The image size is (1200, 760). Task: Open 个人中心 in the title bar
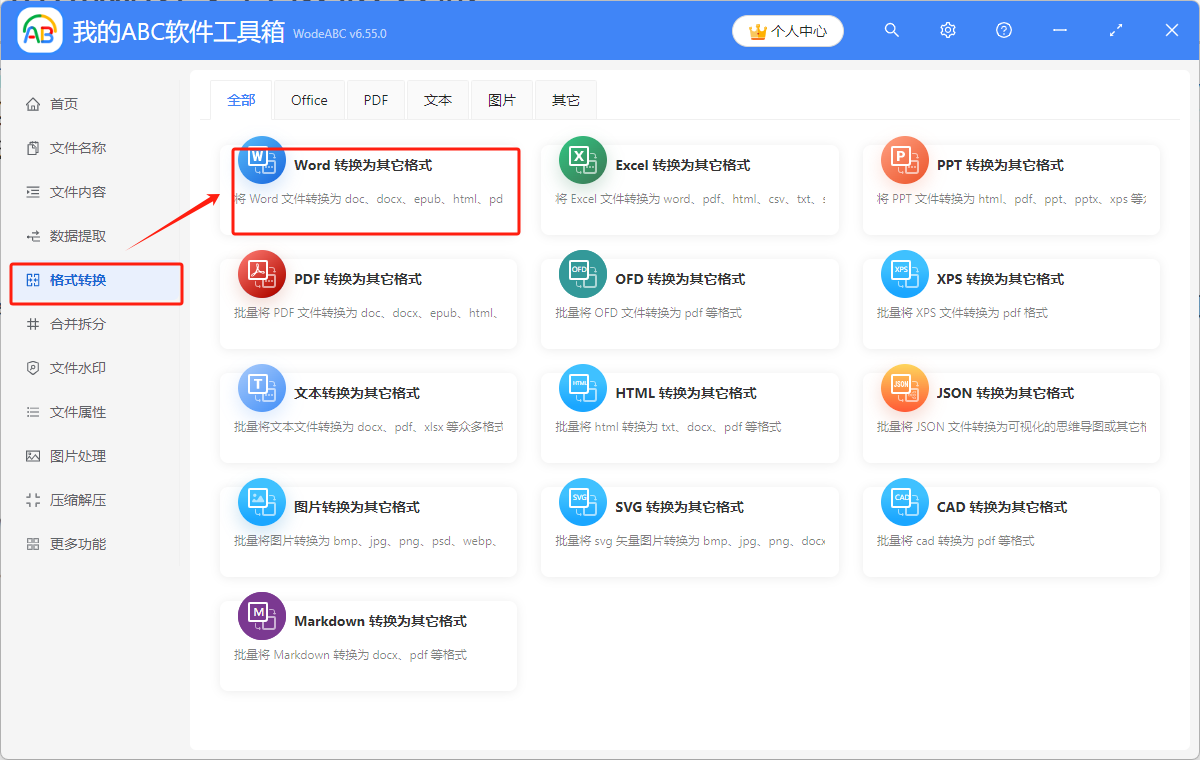pyautogui.click(x=787, y=30)
